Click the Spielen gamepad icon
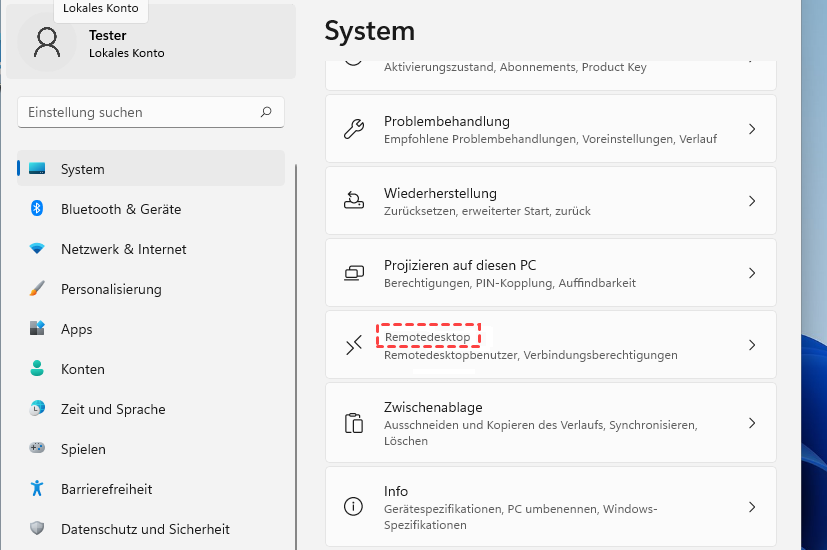The image size is (827, 550). tap(37, 449)
